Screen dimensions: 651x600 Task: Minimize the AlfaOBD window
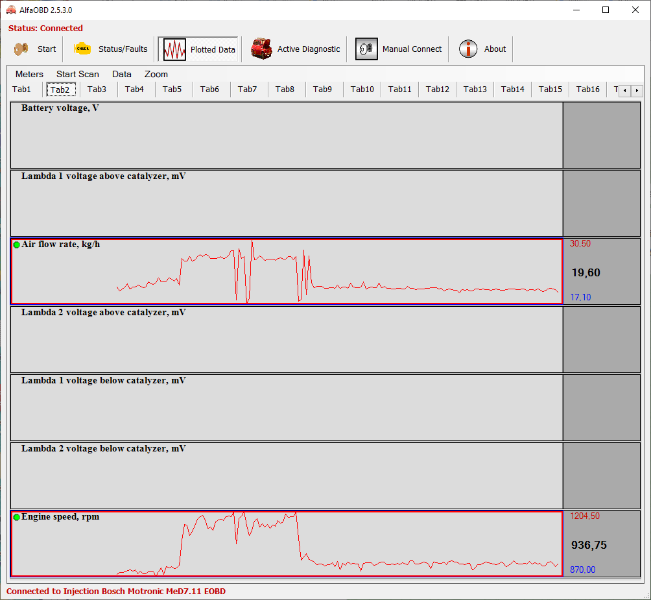[x=576, y=10]
